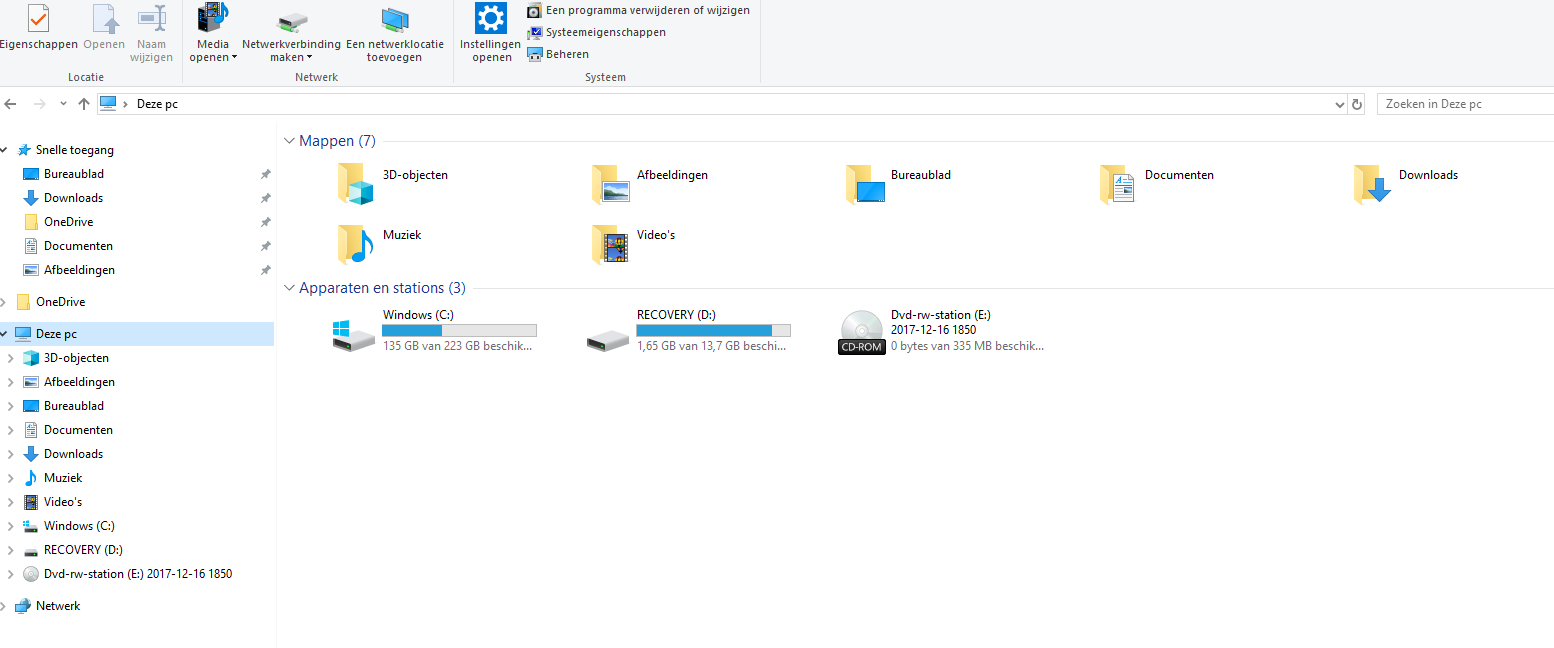Expand Video's in the navigation tree
The image size is (1554, 648).
pos(11,502)
